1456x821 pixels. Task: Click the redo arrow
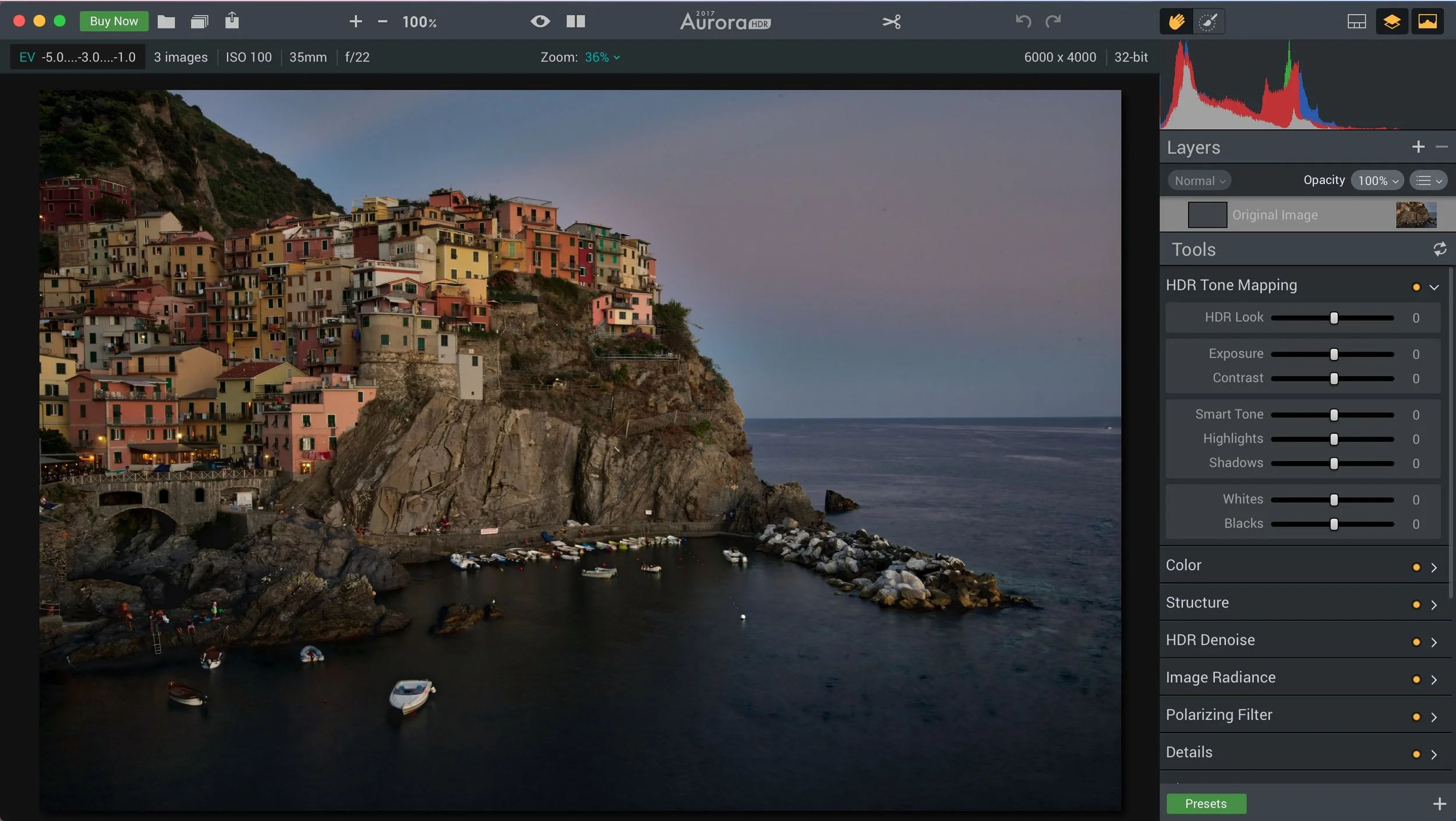(1053, 22)
